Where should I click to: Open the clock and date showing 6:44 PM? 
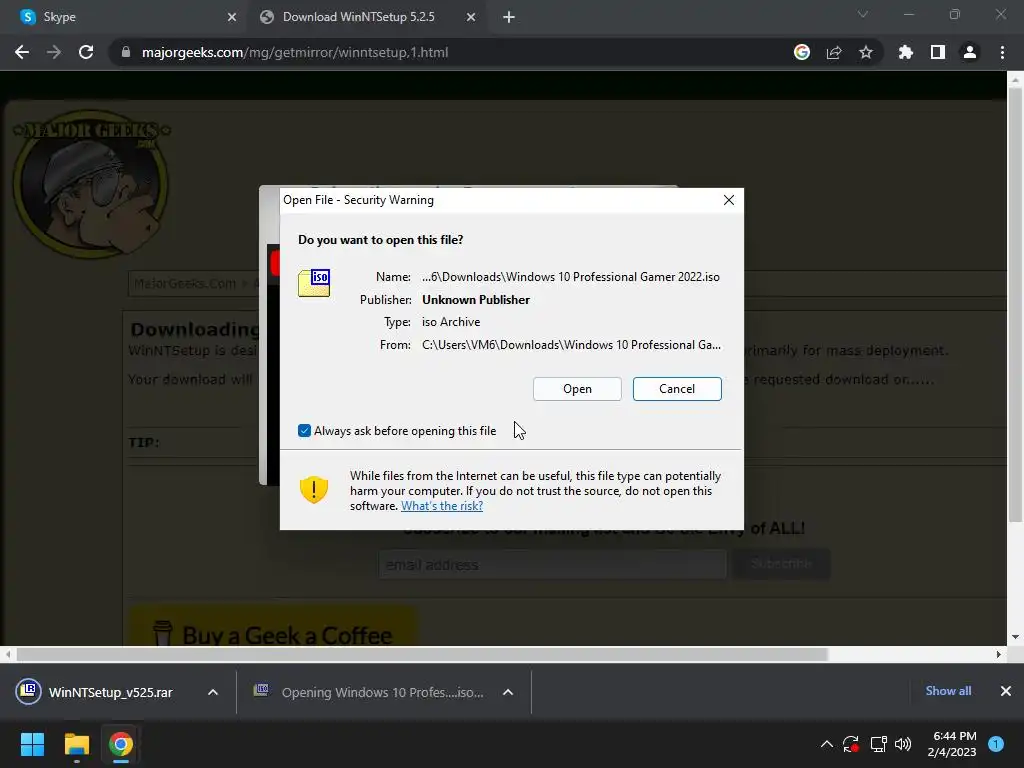click(952, 744)
